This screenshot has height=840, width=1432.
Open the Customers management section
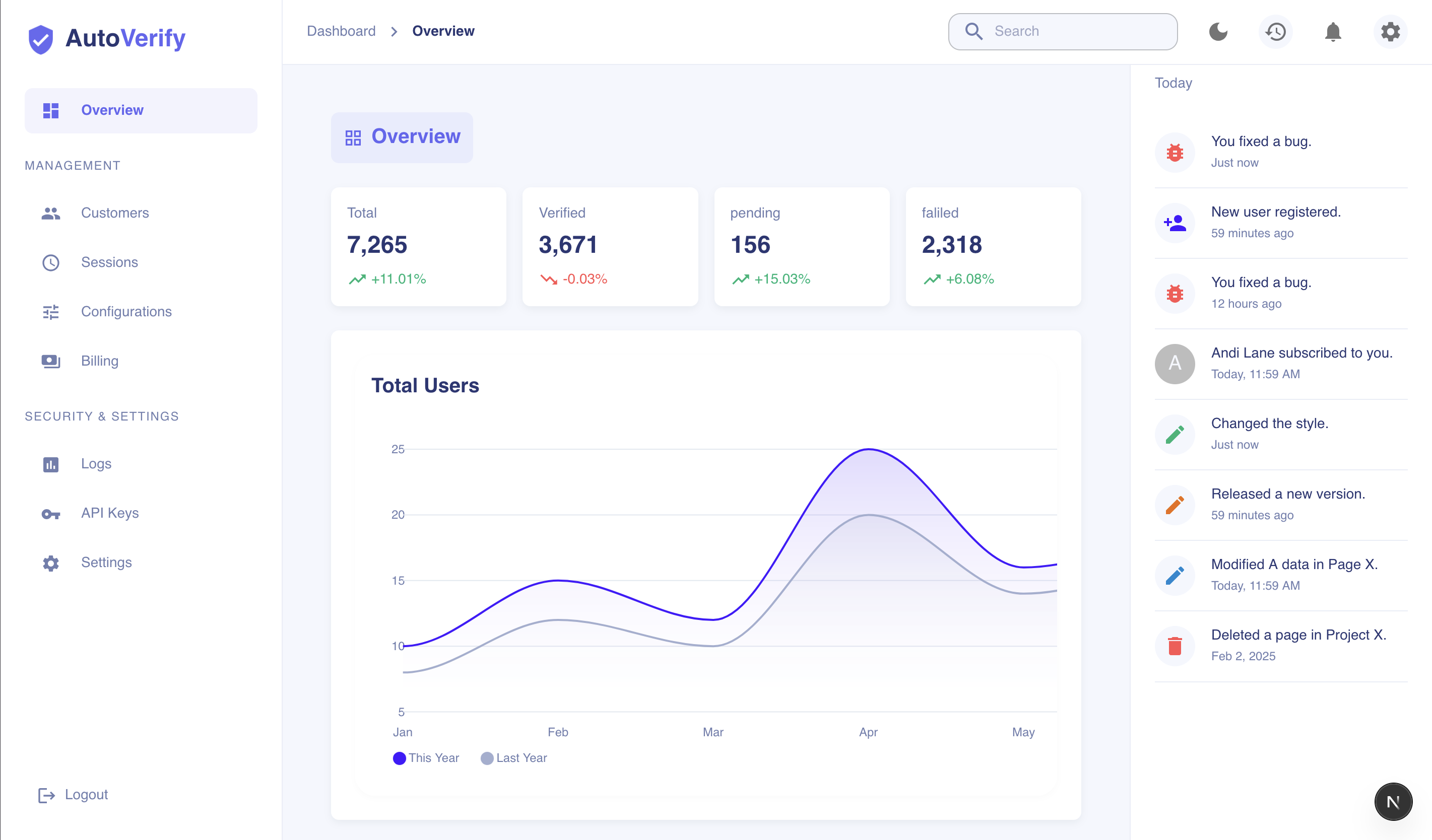[114, 213]
